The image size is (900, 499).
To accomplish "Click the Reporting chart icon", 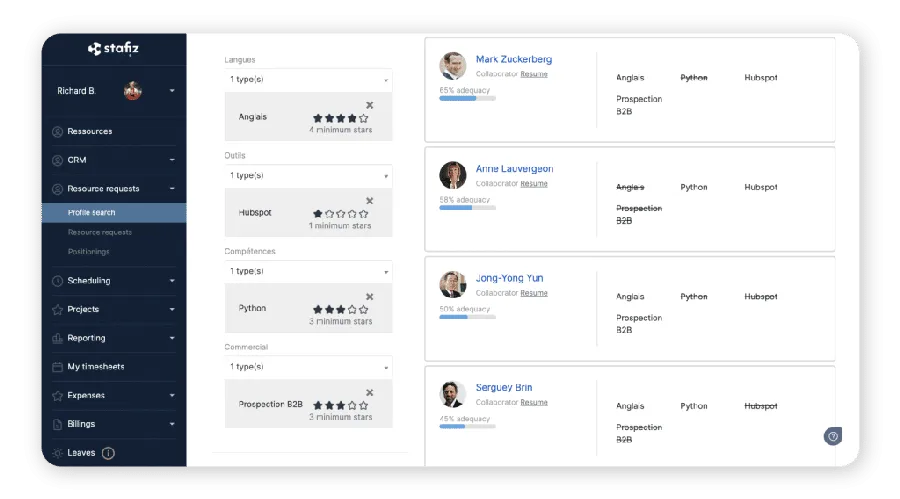I will pyautogui.click(x=57, y=338).
